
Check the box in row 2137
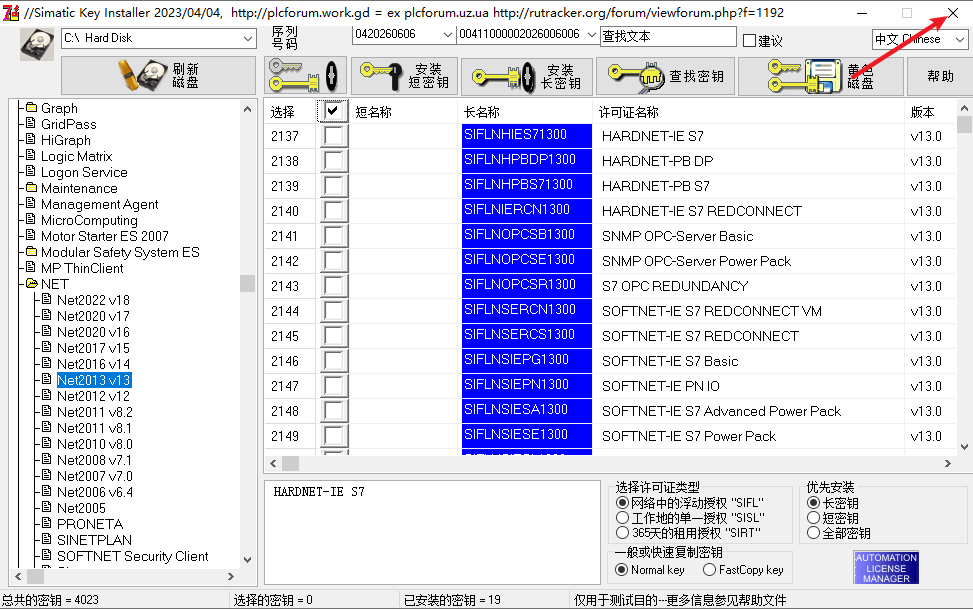pyautogui.click(x=333, y=136)
